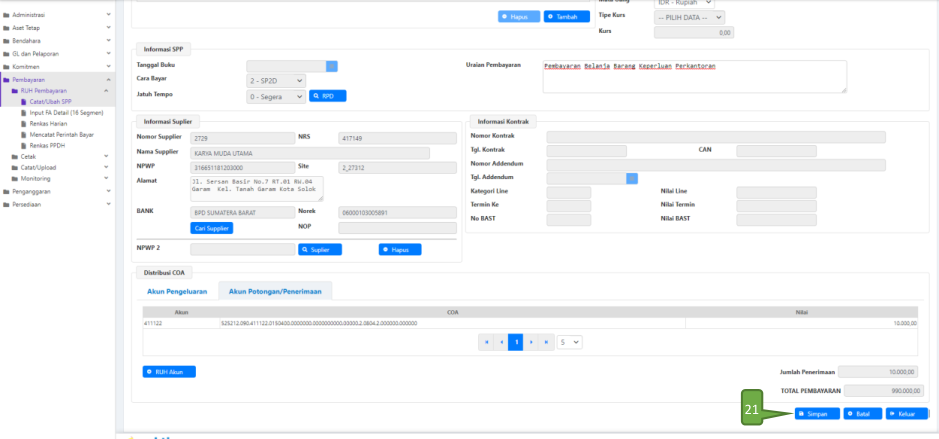The width and height of the screenshot is (939, 439).
Task: Open the Tipe Kurs dropdown
Action: click(x=660, y=17)
